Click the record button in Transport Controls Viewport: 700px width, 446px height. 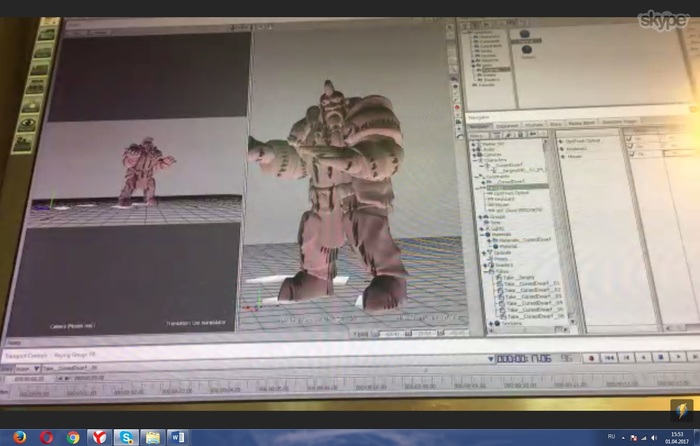coord(592,358)
